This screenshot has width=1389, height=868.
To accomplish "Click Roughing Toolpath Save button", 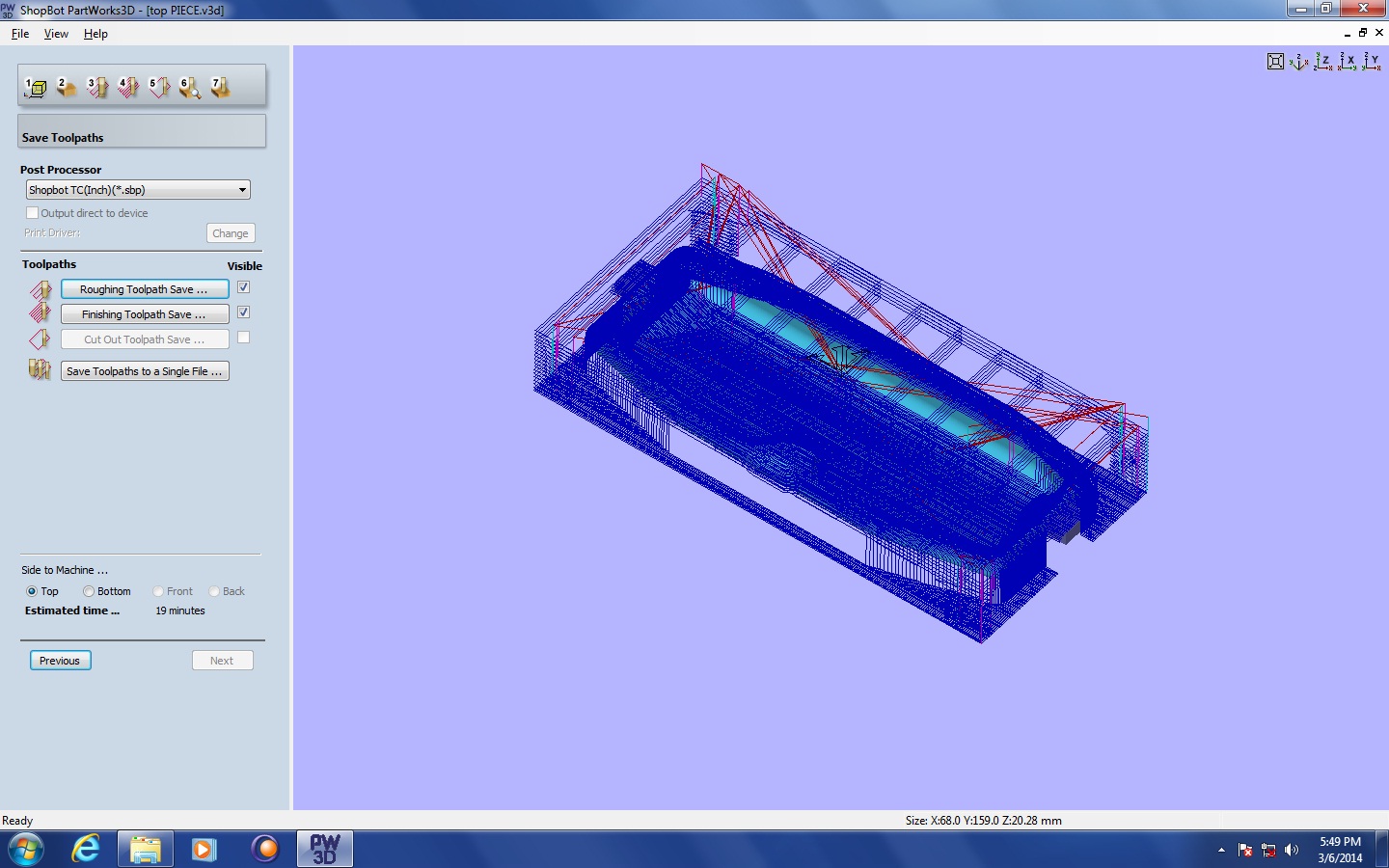I will click(x=145, y=289).
